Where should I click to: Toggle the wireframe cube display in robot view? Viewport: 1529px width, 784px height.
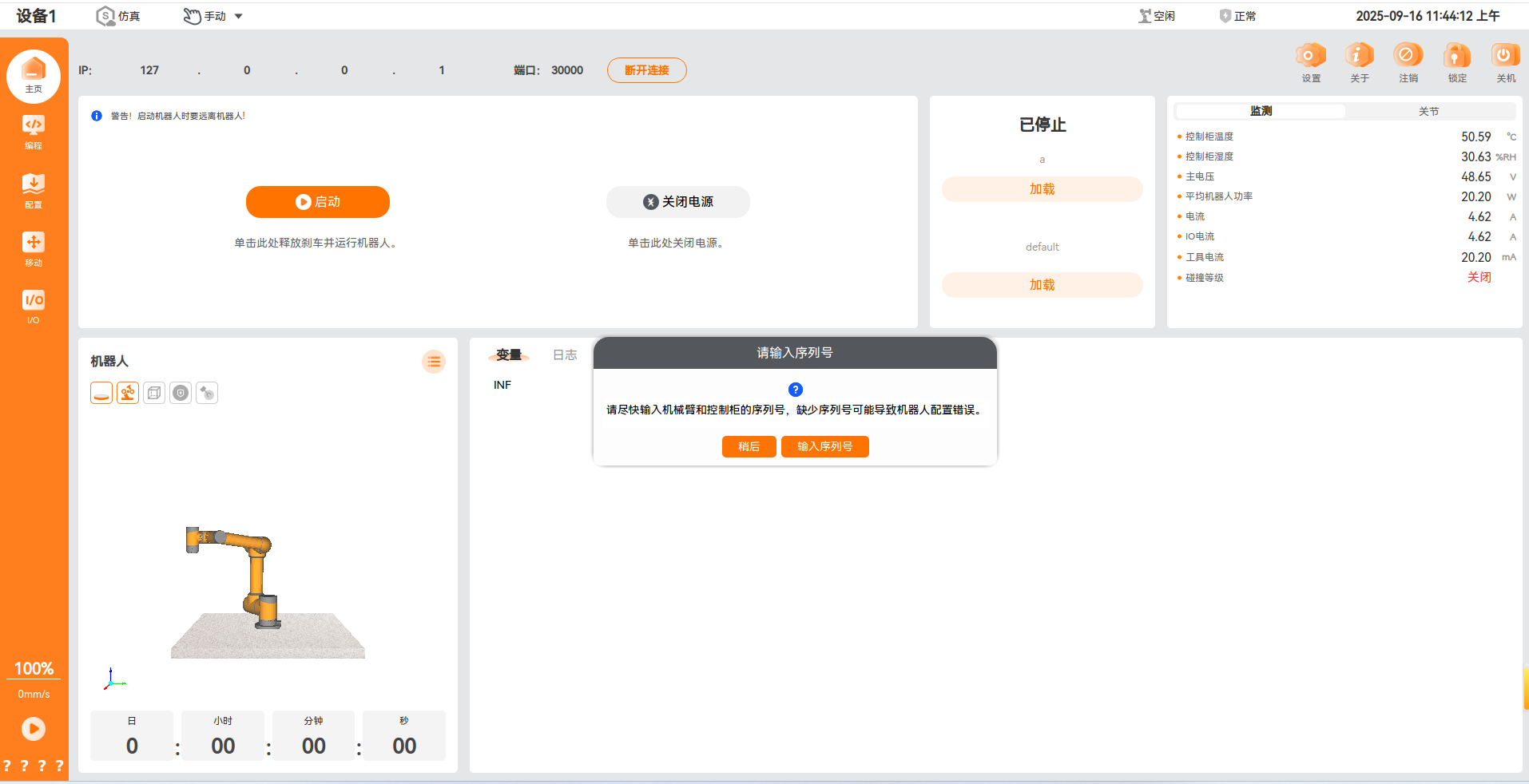pos(154,393)
